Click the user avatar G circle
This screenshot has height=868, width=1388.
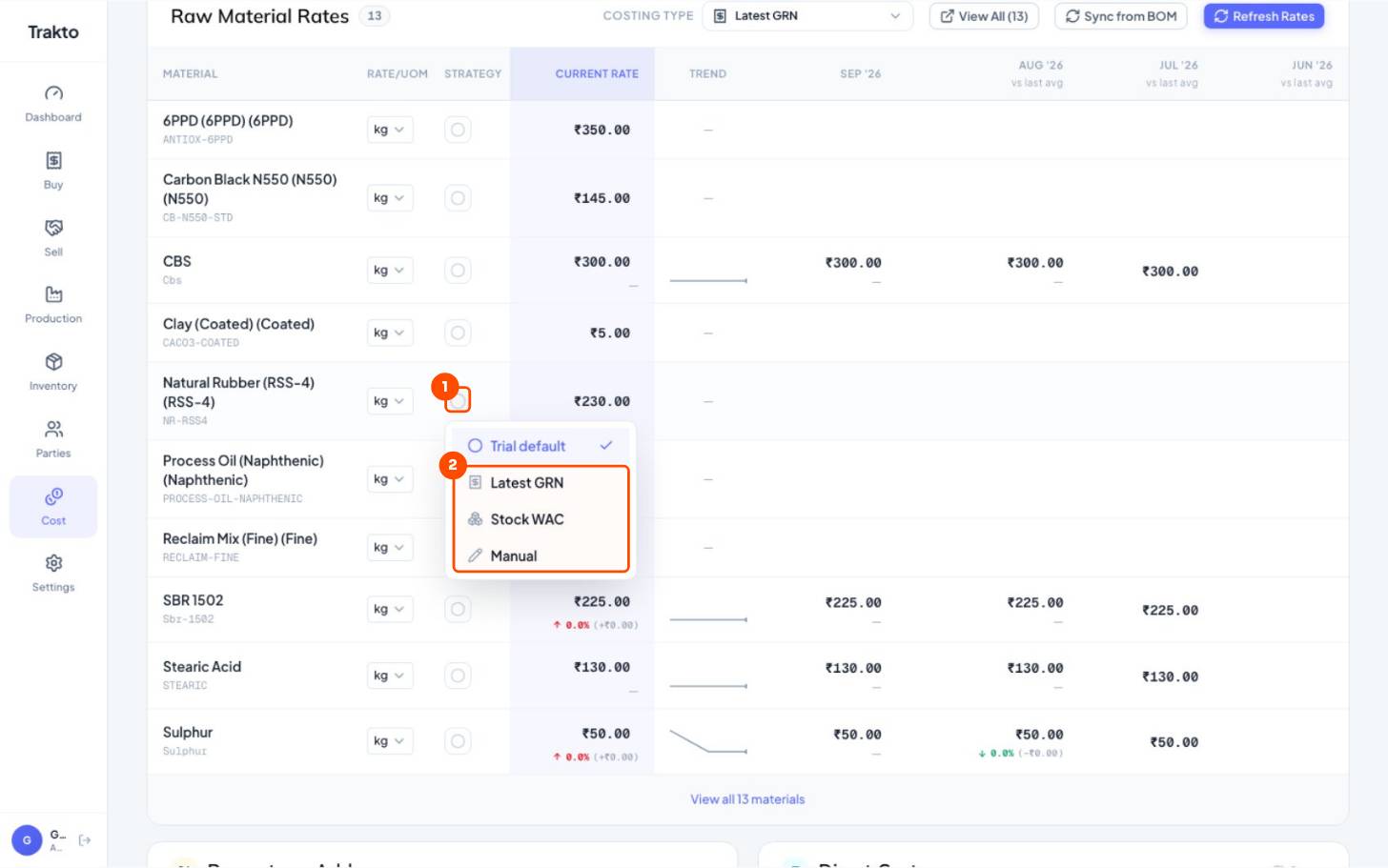pyautogui.click(x=27, y=840)
